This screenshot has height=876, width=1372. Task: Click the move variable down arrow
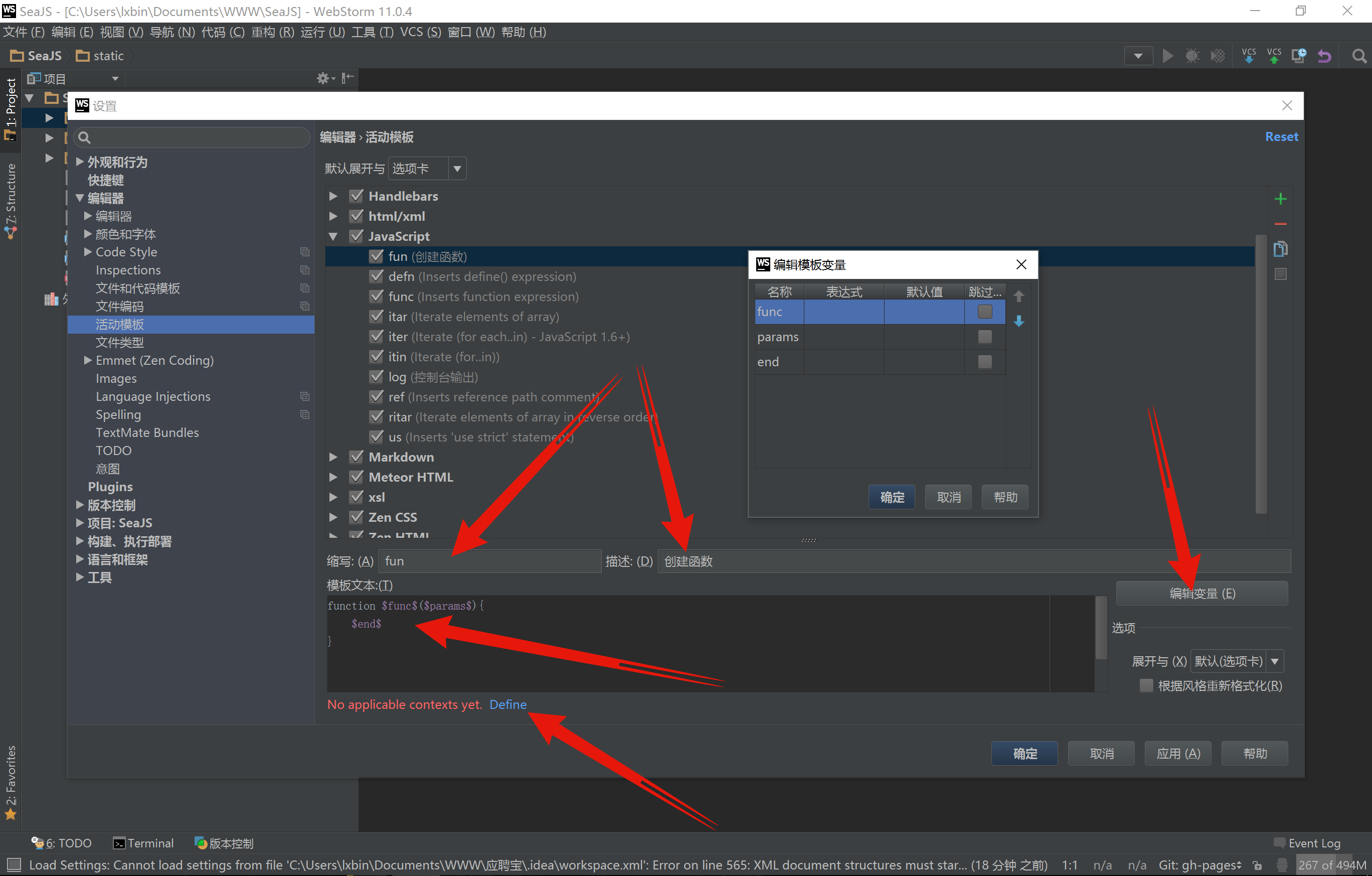1019,322
